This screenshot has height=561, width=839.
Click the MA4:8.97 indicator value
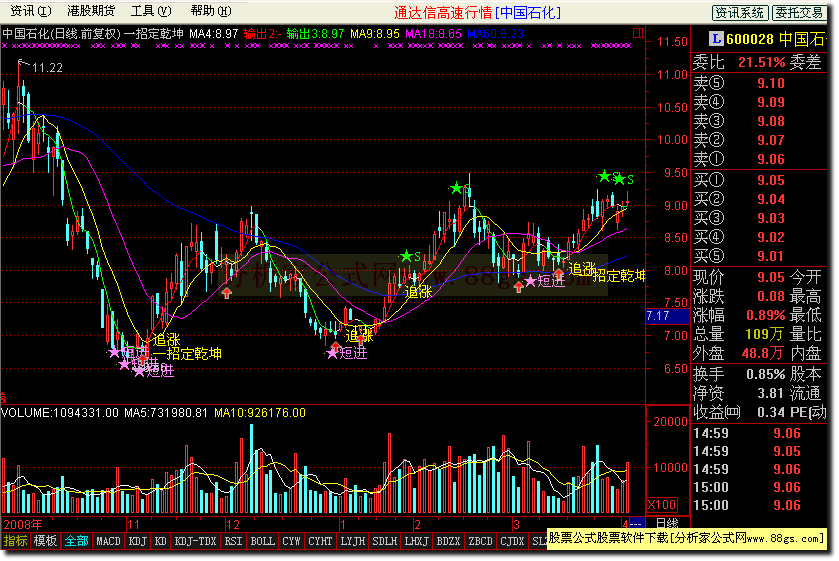click(x=213, y=34)
